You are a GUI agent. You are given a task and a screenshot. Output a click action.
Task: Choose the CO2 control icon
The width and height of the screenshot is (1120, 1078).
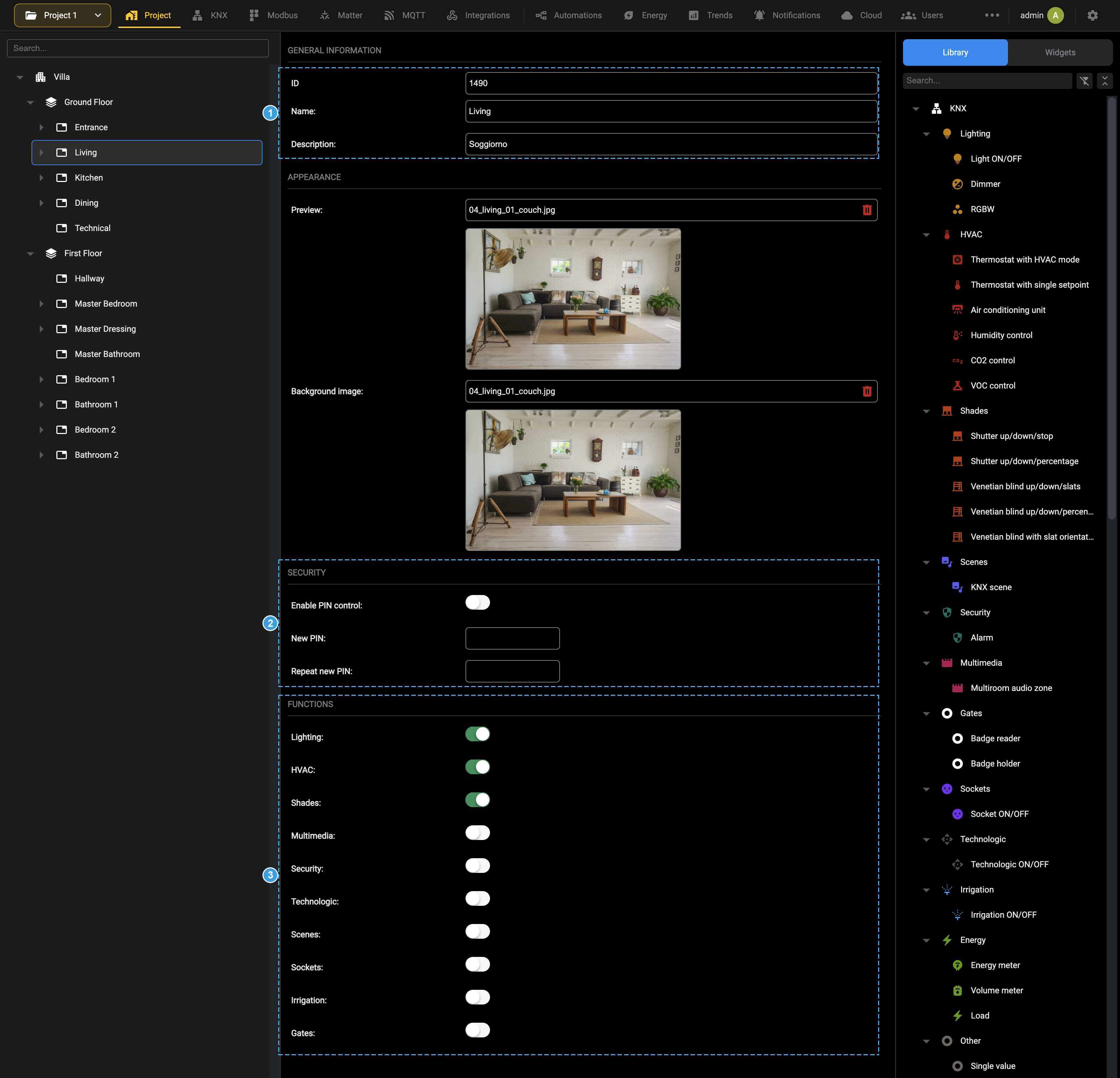click(957, 360)
